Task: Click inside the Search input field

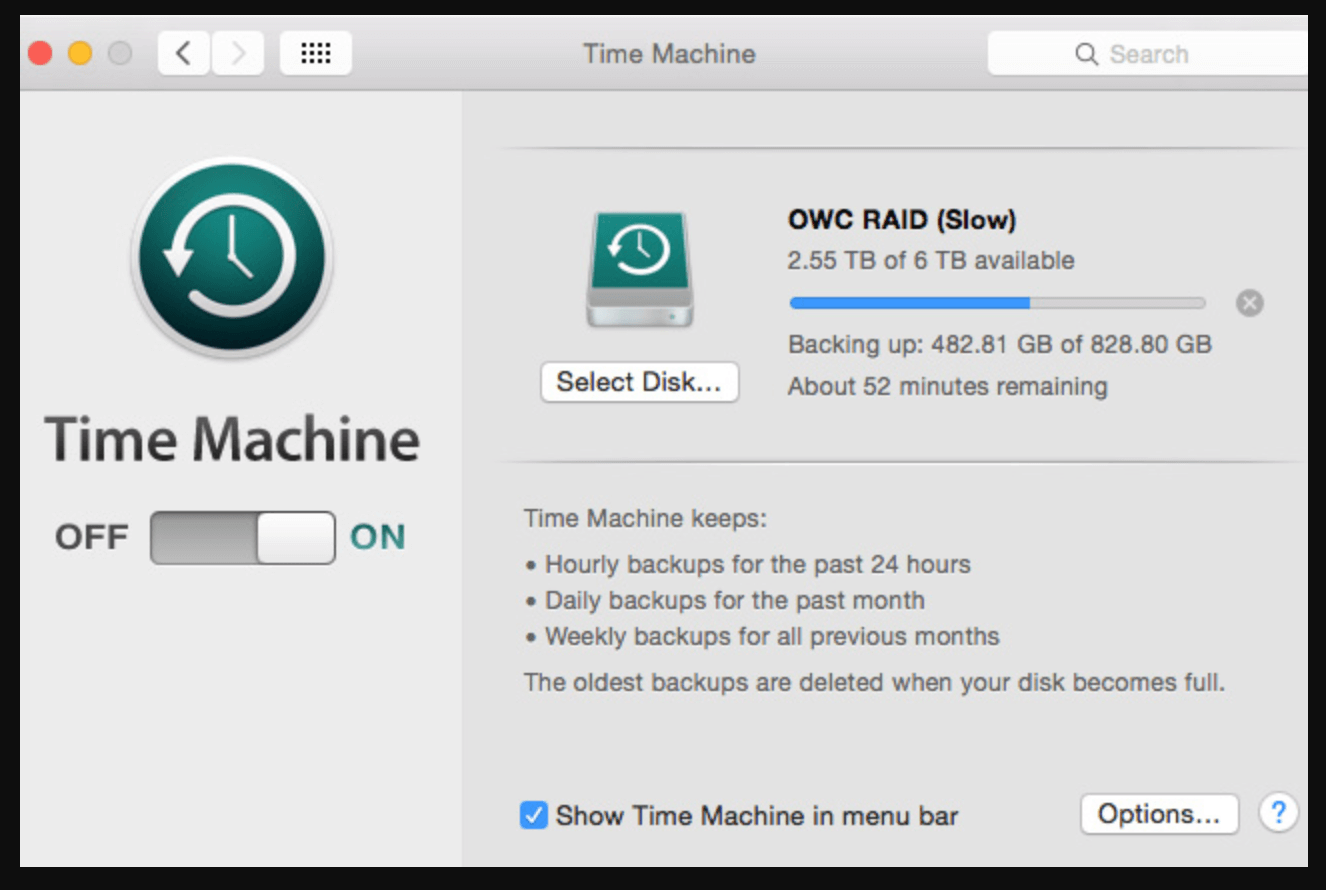Action: pos(1160,54)
